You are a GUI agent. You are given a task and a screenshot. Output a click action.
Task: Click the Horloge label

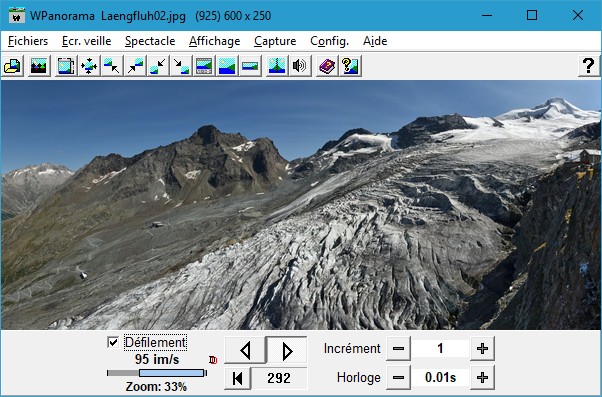click(x=359, y=378)
